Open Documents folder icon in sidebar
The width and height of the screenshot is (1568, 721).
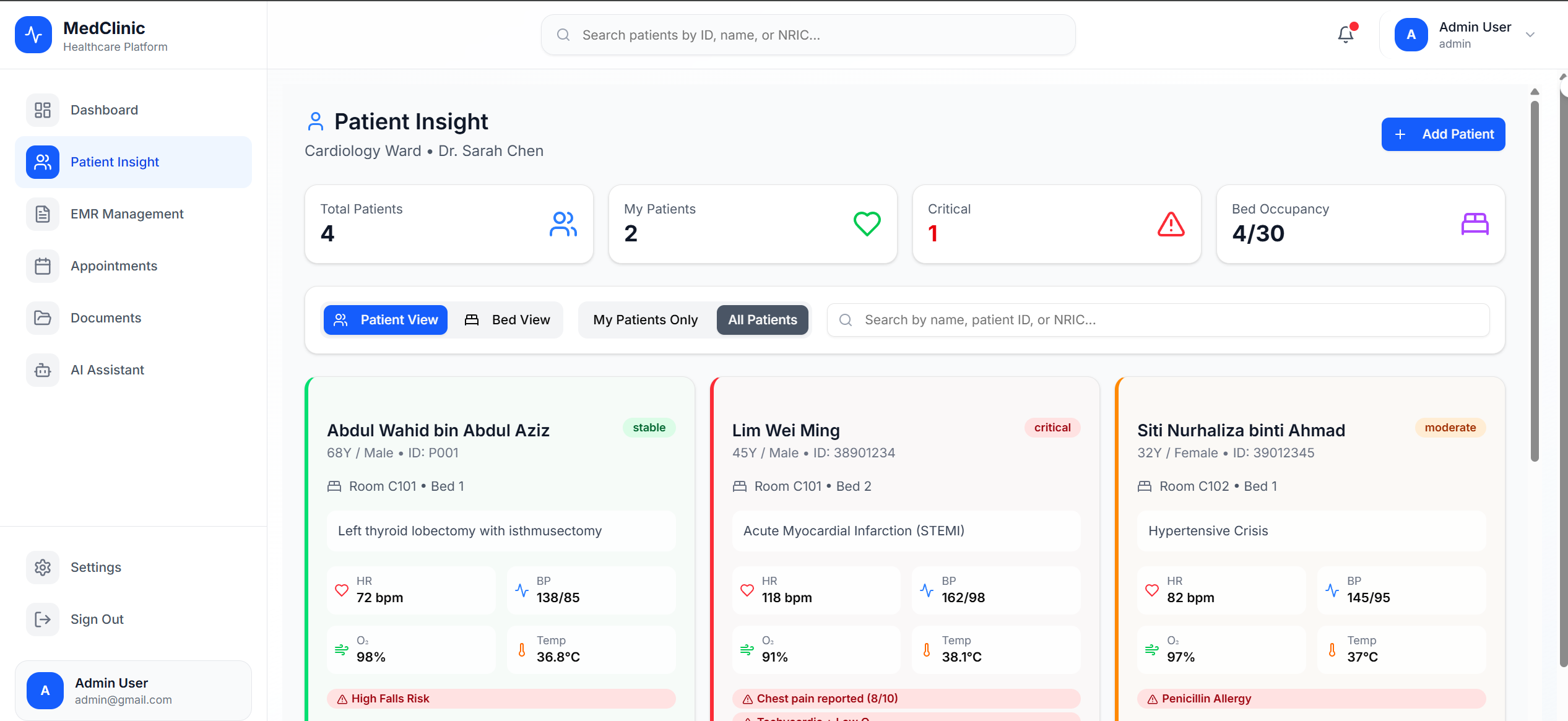point(43,318)
